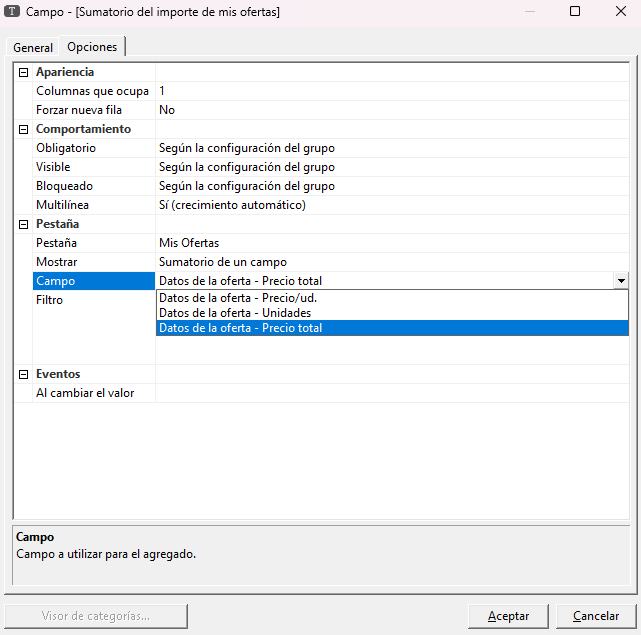The image size is (641, 635).
Task: Click the Campo window title icon
Action: (14, 12)
